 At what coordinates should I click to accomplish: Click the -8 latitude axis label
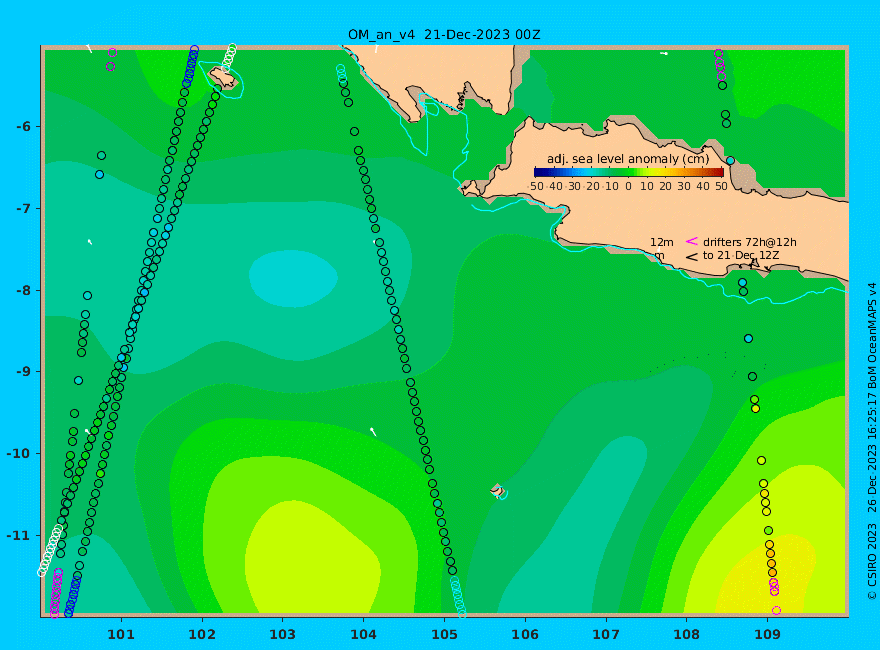coord(22,291)
